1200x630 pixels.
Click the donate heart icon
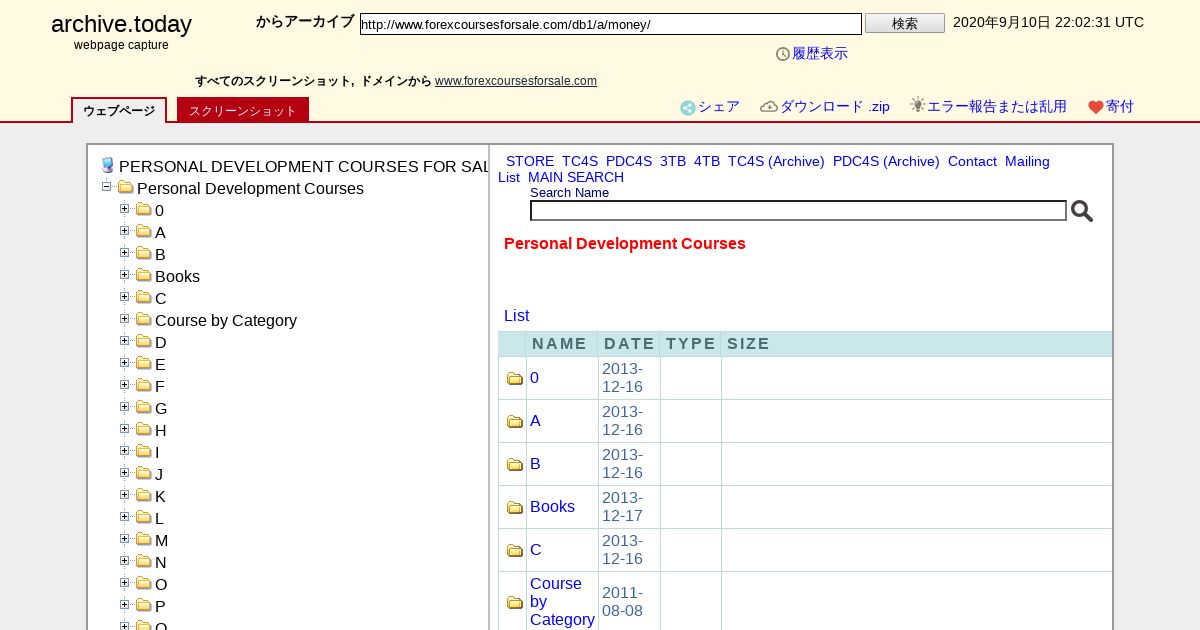point(1096,108)
